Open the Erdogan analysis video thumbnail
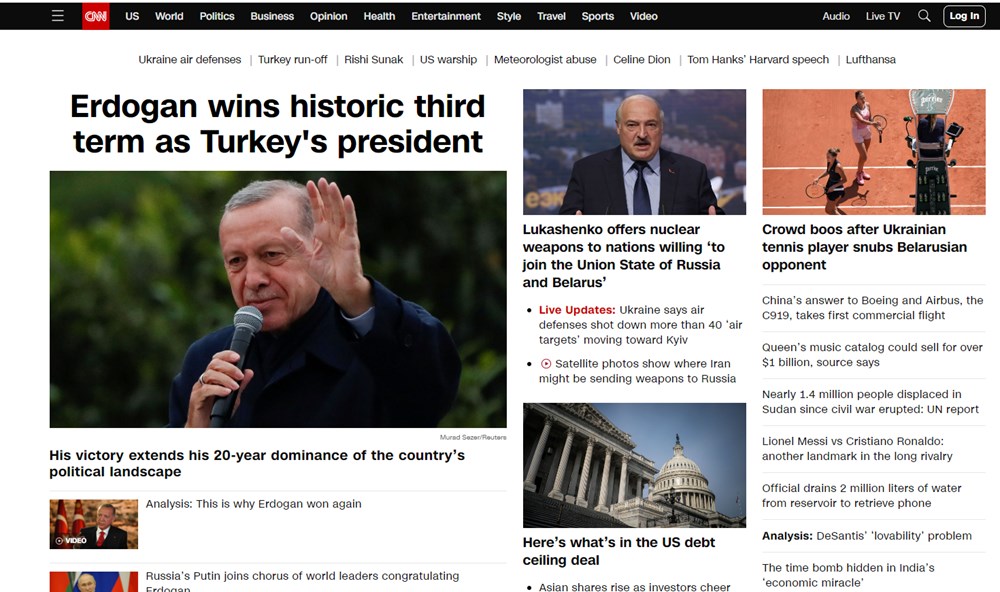1000x592 pixels. 94,524
